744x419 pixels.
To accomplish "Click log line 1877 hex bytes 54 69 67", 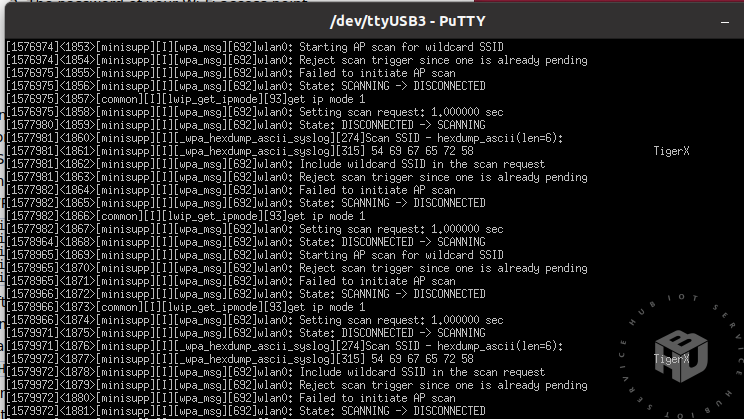I will [240, 359].
